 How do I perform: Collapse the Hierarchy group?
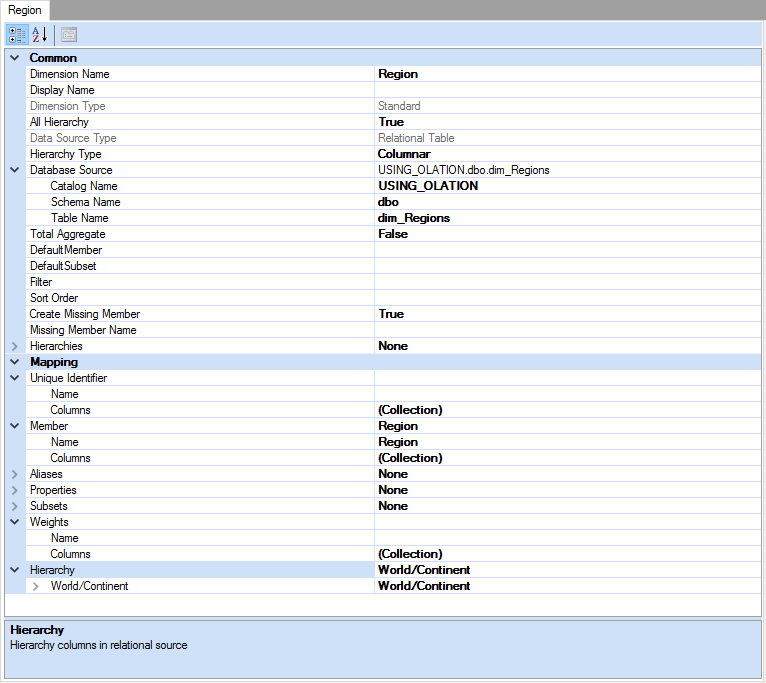[15, 570]
